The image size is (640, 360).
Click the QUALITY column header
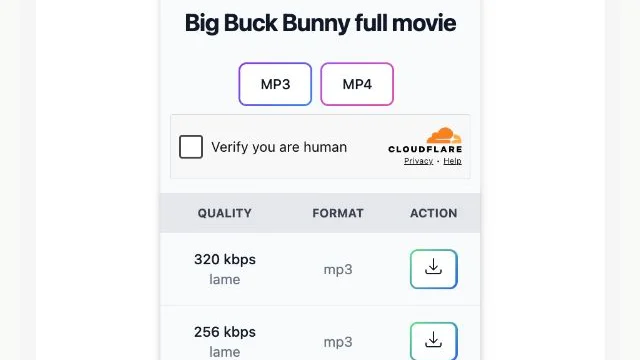coord(224,213)
